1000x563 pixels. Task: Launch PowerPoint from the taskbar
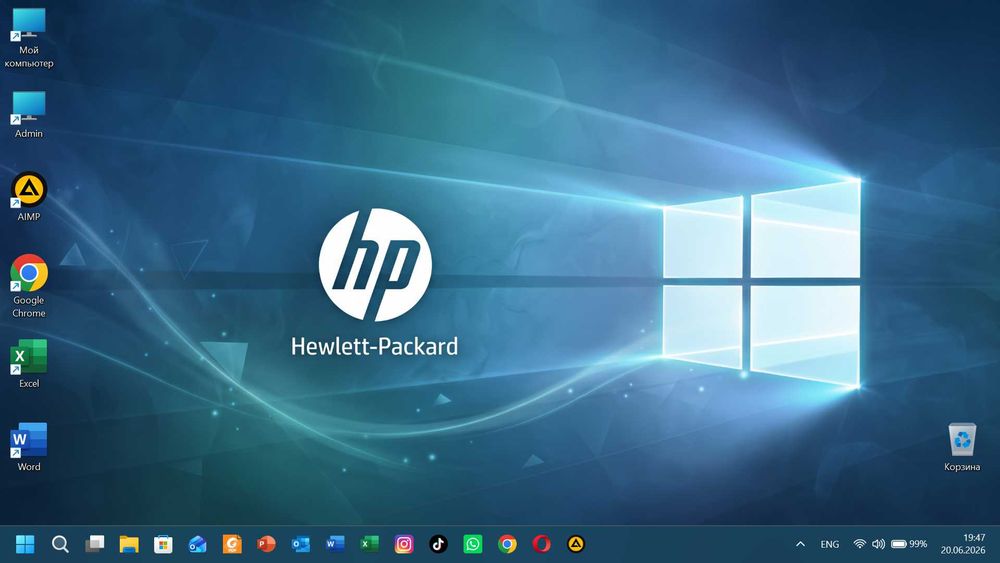tap(267, 544)
